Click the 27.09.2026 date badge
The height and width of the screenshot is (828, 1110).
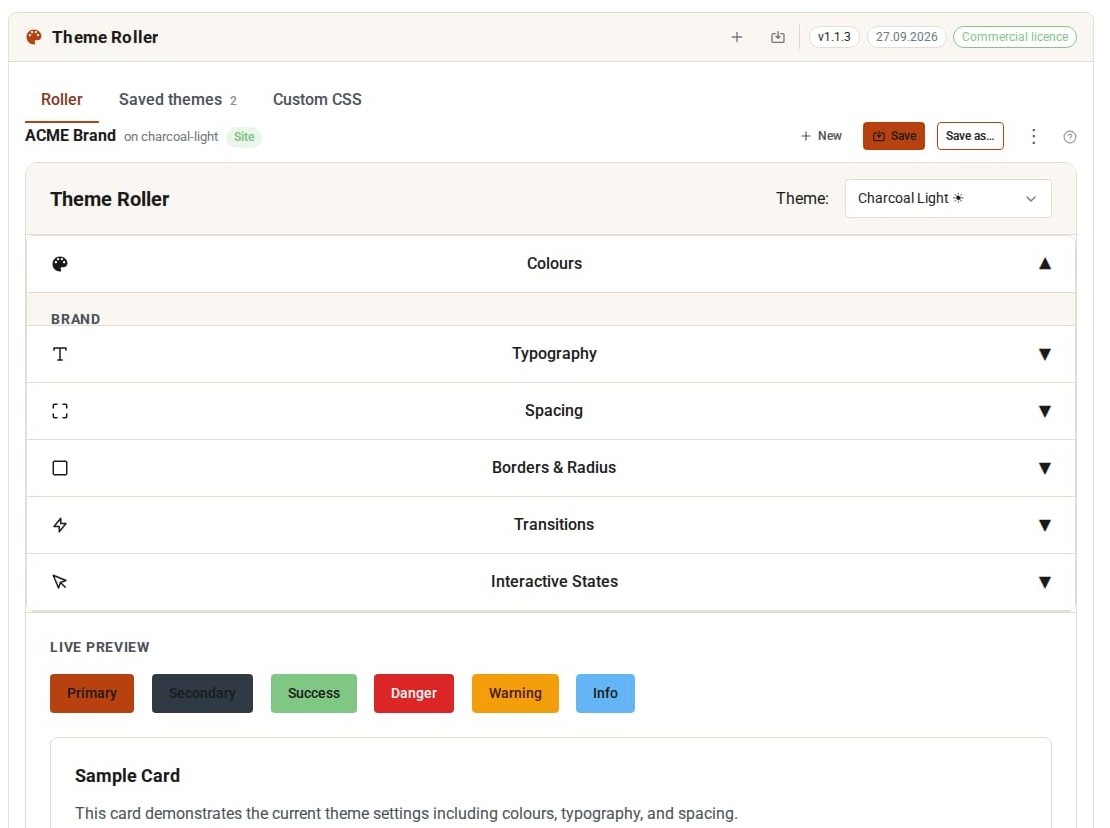pyautogui.click(x=906, y=37)
